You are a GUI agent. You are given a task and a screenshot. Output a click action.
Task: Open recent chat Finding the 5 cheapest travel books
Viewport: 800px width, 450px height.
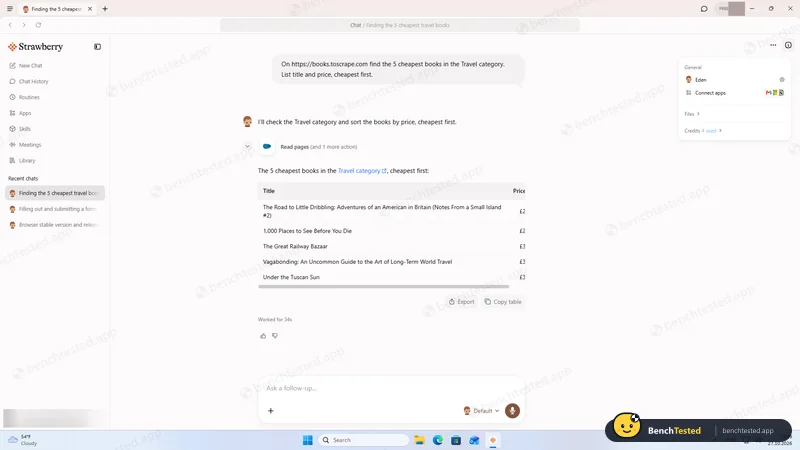coord(55,193)
